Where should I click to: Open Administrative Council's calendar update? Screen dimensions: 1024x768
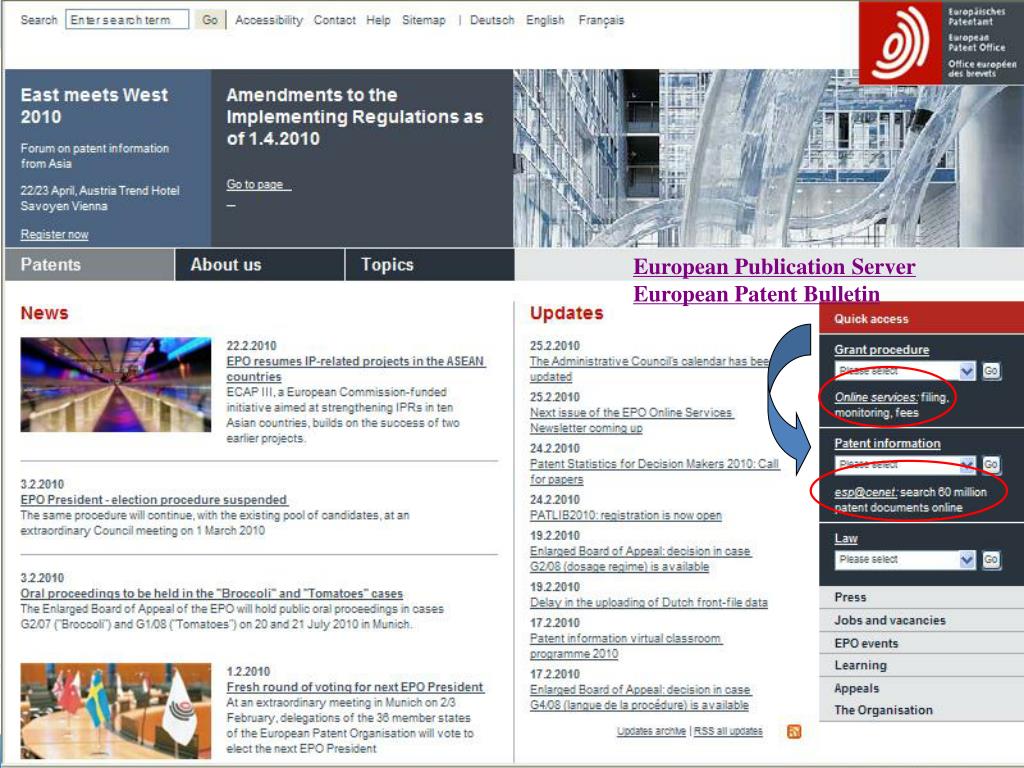coord(649,369)
